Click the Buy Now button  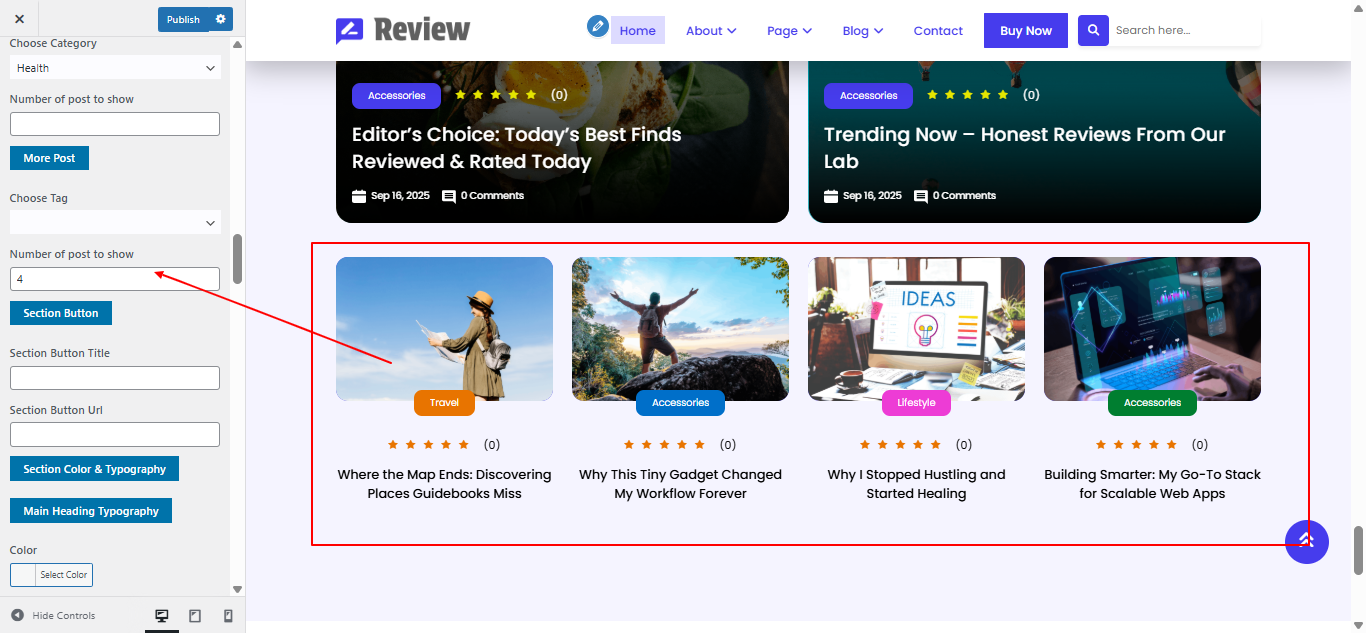coord(1026,31)
